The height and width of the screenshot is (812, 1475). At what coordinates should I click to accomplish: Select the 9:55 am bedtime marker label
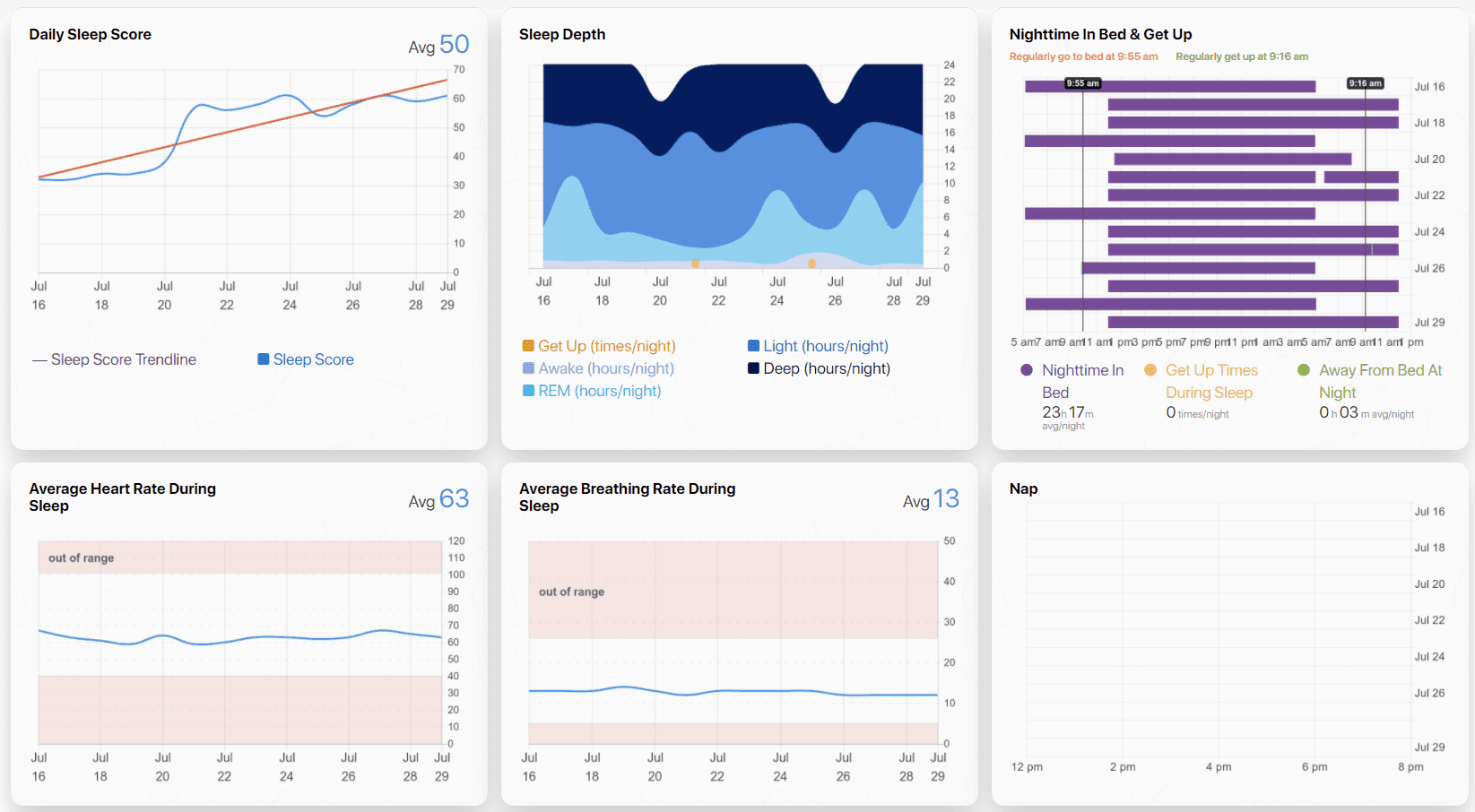[x=1082, y=83]
